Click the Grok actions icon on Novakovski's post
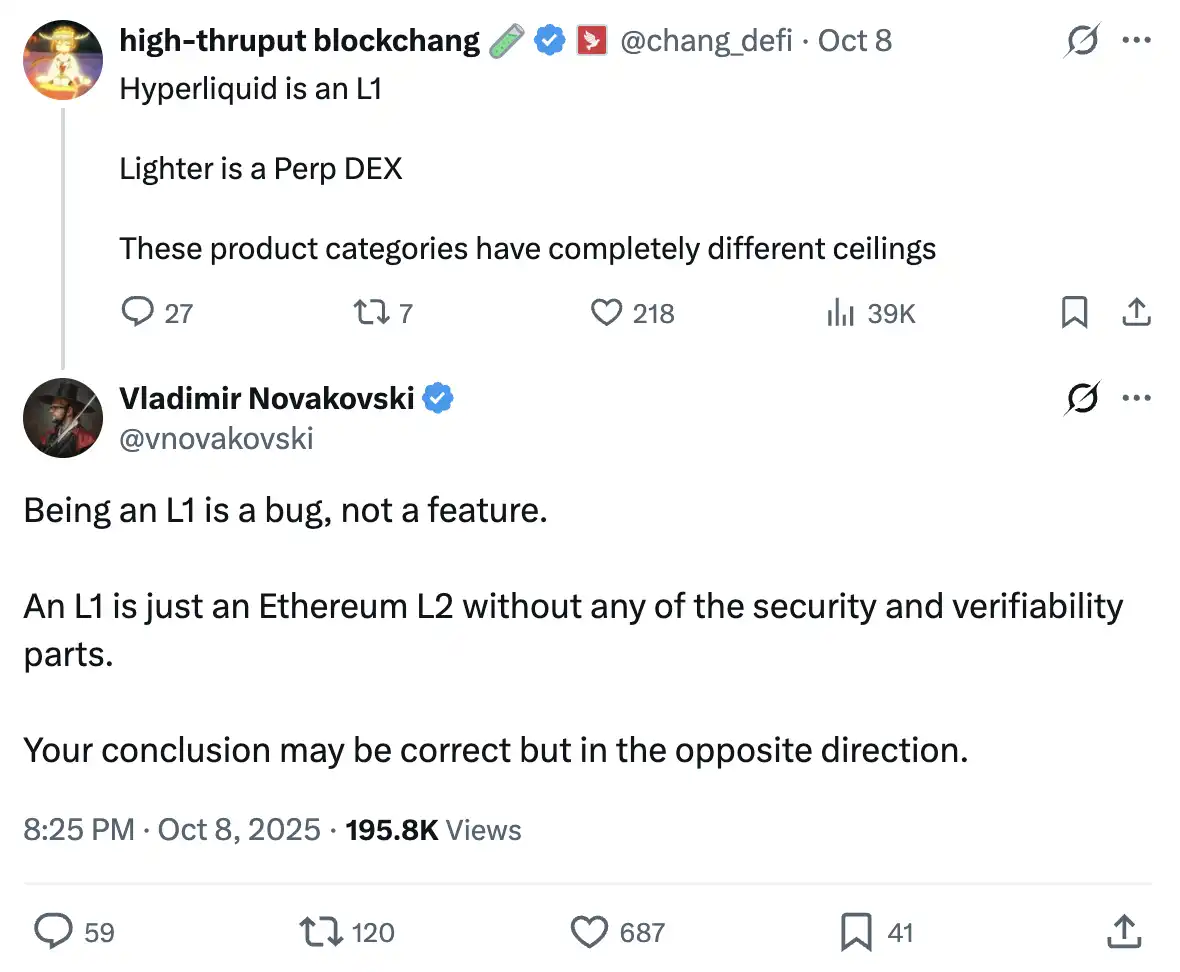1180x972 pixels. [x=1081, y=397]
